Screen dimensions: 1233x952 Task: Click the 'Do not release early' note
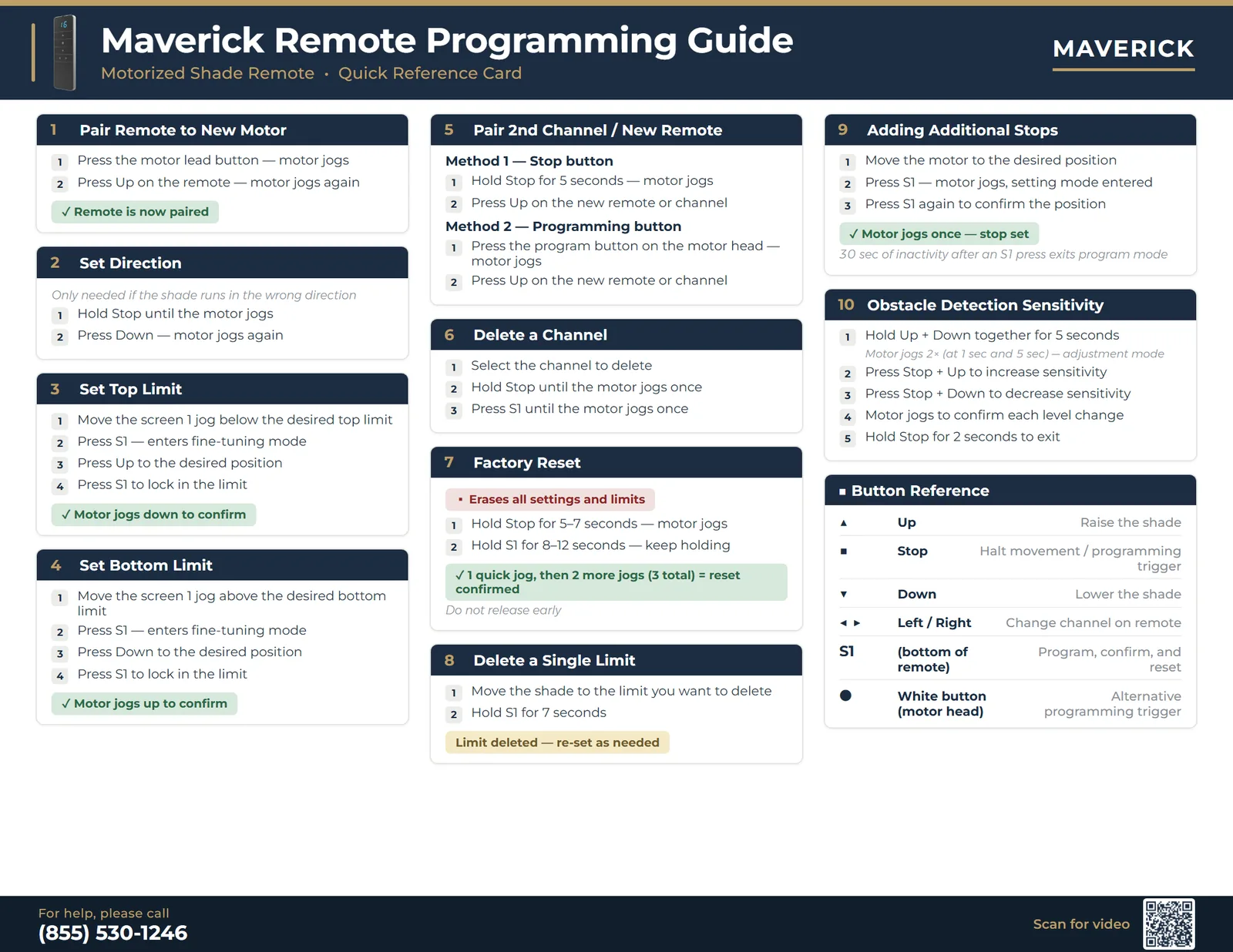pos(503,610)
